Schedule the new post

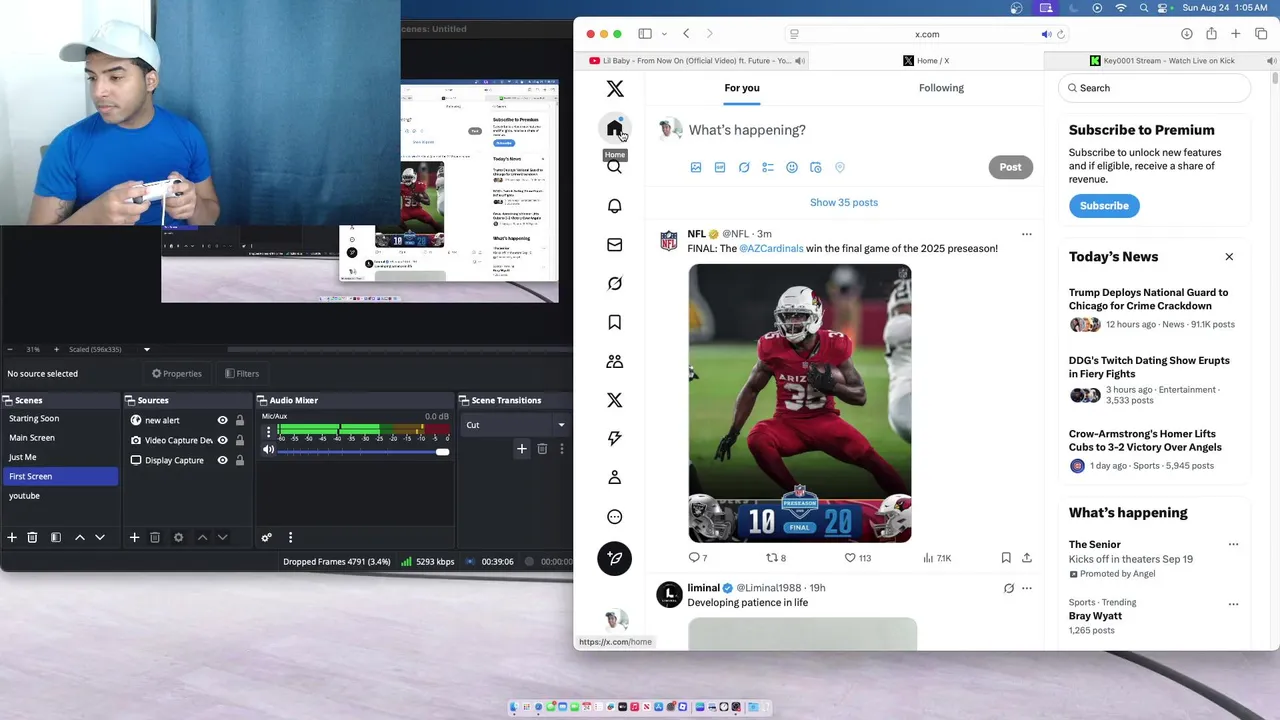coord(816,167)
